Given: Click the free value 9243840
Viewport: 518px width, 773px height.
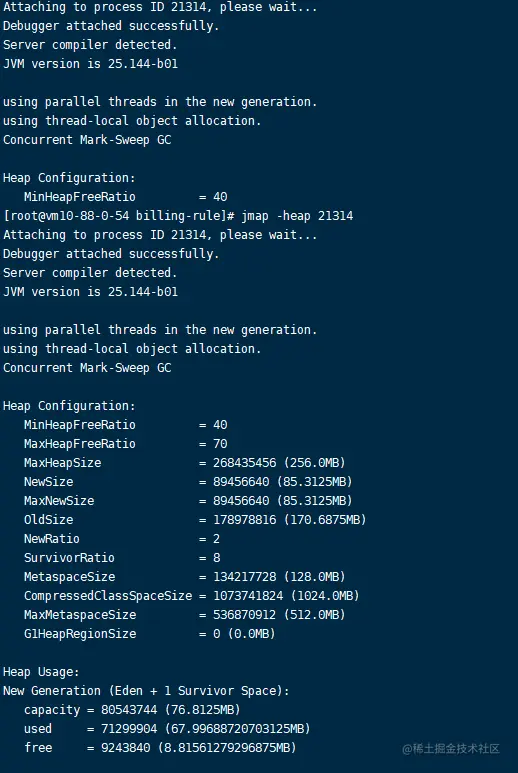Looking at the screenshot, I should point(126,748).
